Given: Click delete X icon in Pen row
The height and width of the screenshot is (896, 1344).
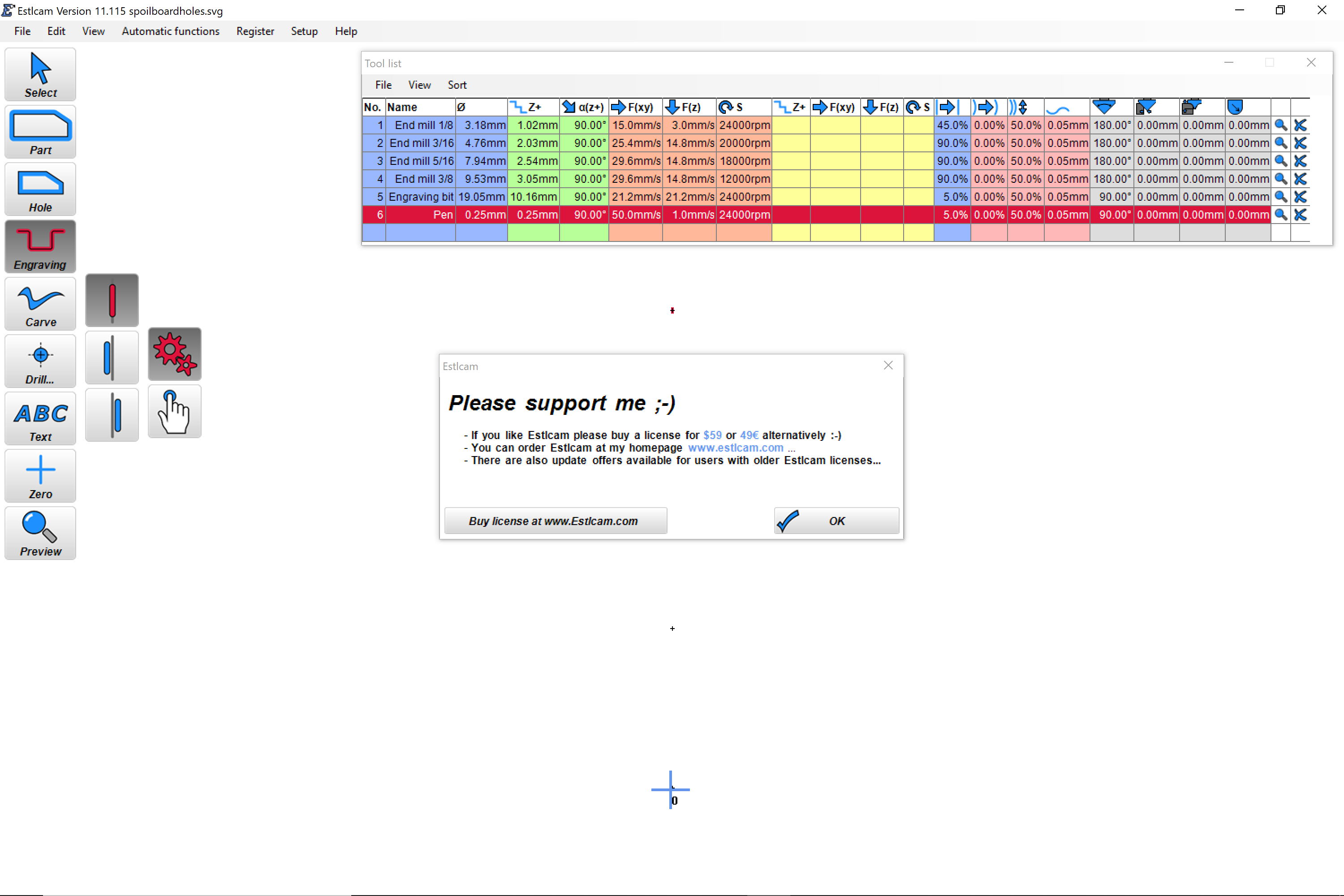Looking at the screenshot, I should pyautogui.click(x=1300, y=215).
